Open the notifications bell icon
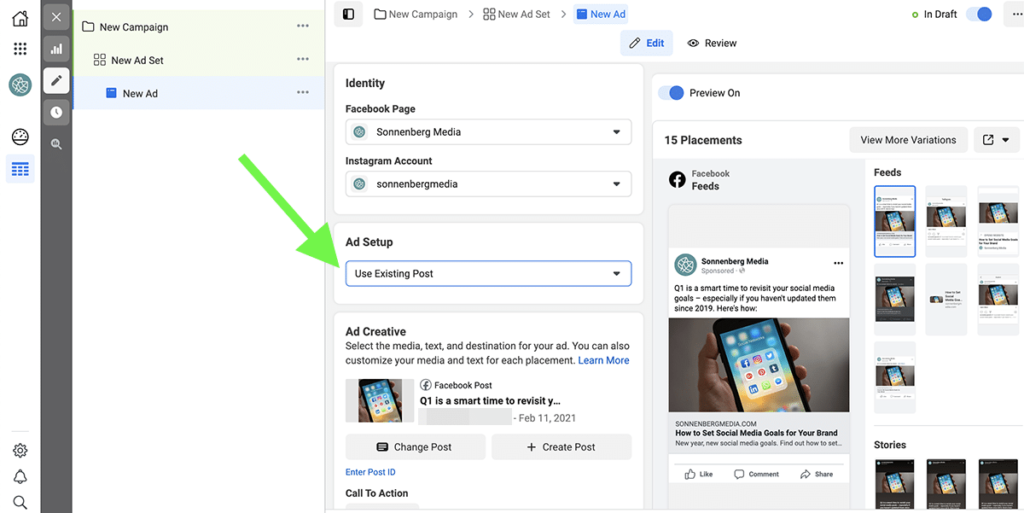The image size is (1024, 513). pyautogui.click(x=20, y=477)
